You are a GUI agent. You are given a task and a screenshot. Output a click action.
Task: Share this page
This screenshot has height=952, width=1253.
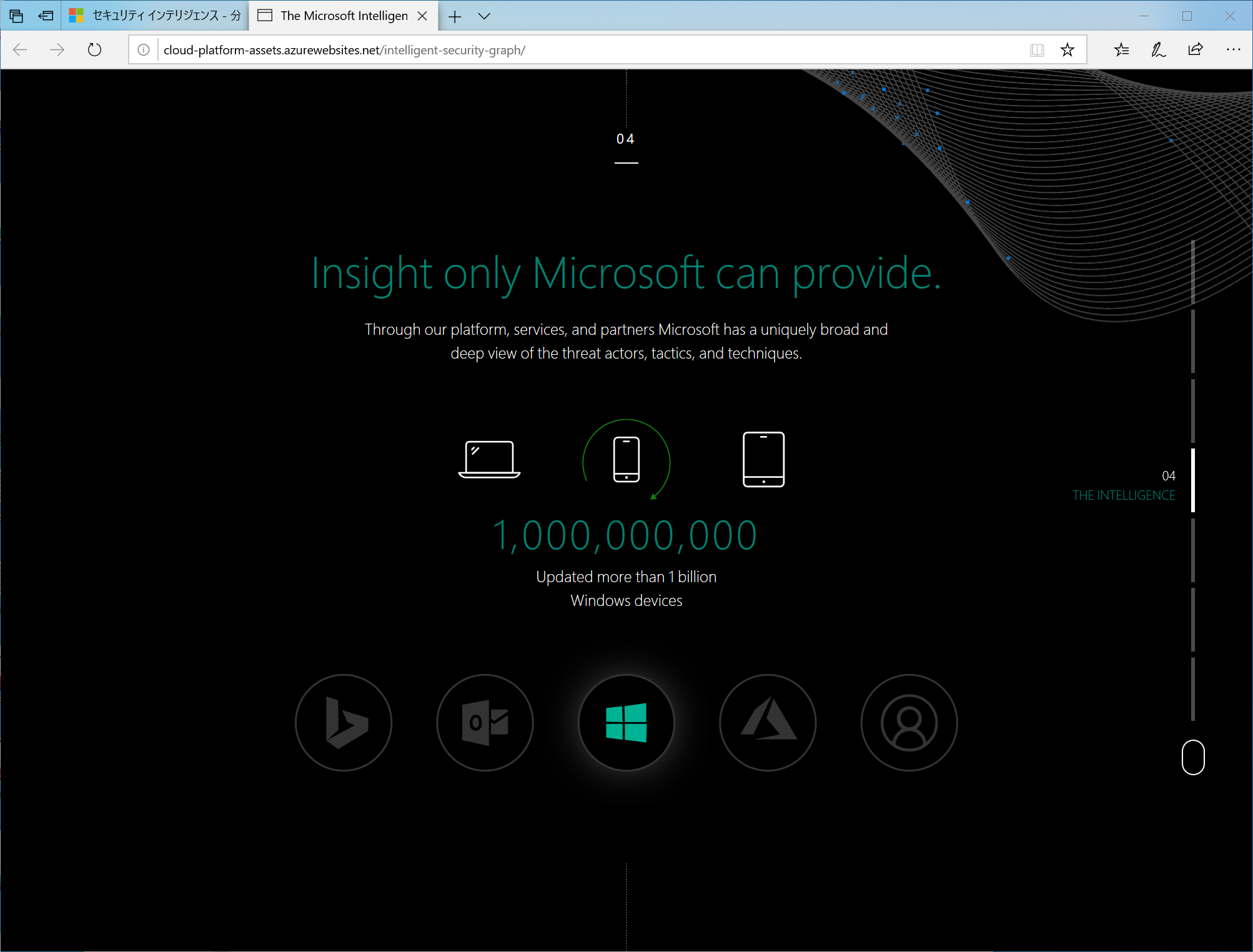[1196, 50]
